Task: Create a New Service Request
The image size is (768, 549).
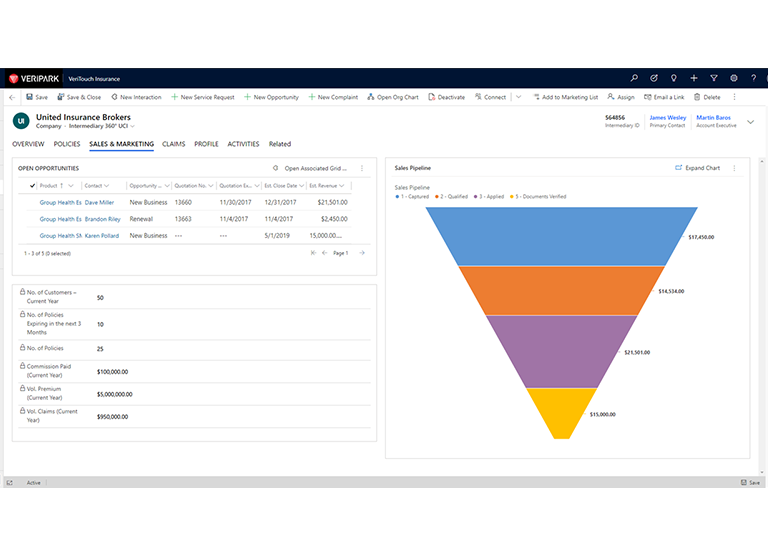Action: click(203, 97)
